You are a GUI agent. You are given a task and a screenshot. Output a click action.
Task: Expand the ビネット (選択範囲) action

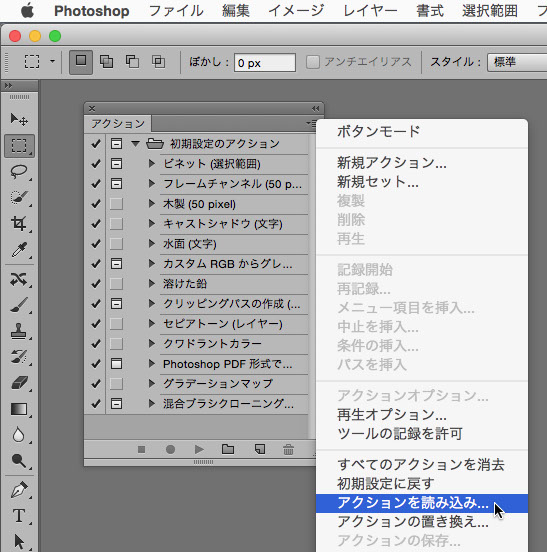pos(152,163)
